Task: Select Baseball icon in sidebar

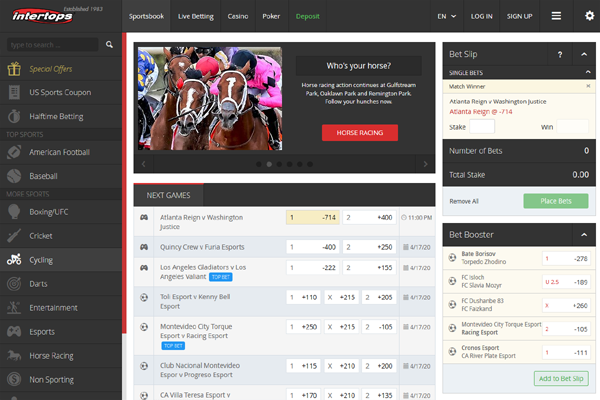Action: coord(14,176)
